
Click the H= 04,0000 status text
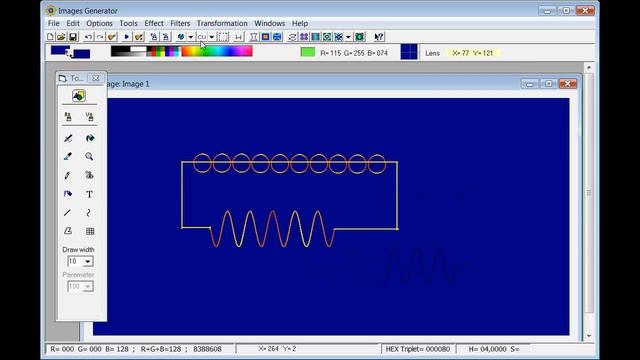[487, 349]
